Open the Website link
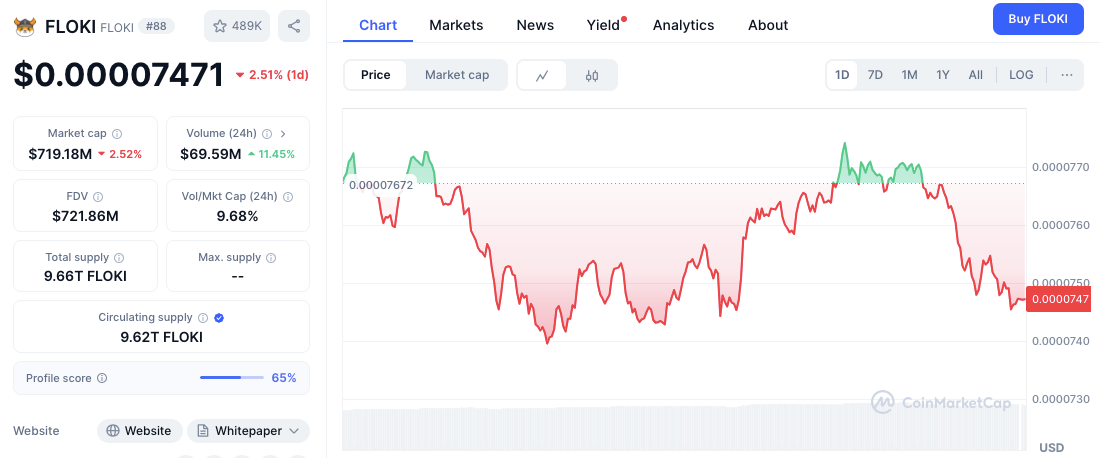The height and width of the screenshot is (458, 1100). click(x=139, y=431)
